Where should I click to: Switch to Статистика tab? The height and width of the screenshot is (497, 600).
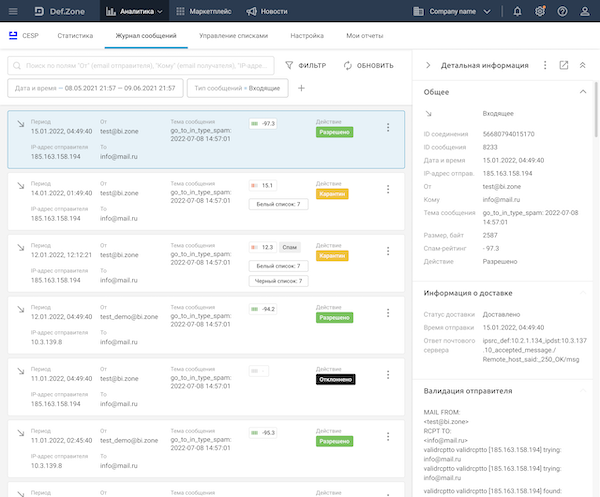coord(75,36)
